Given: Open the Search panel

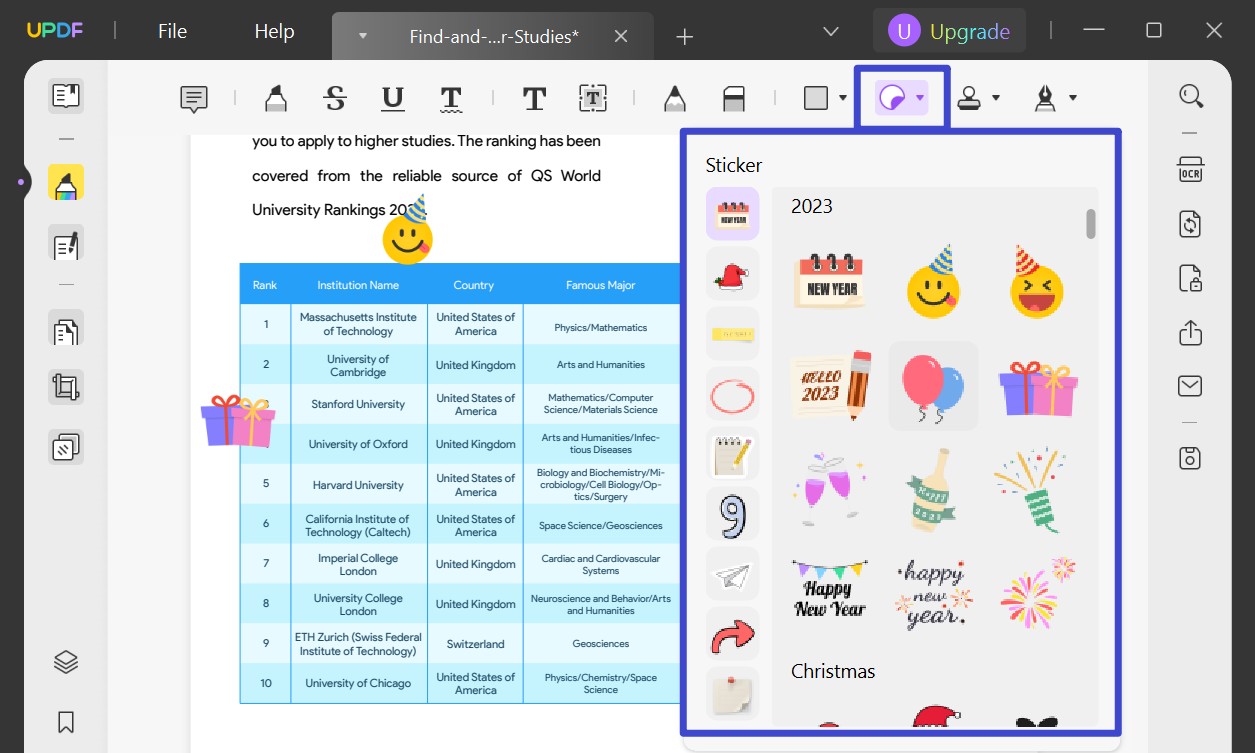Looking at the screenshot, I should 1191,95.
